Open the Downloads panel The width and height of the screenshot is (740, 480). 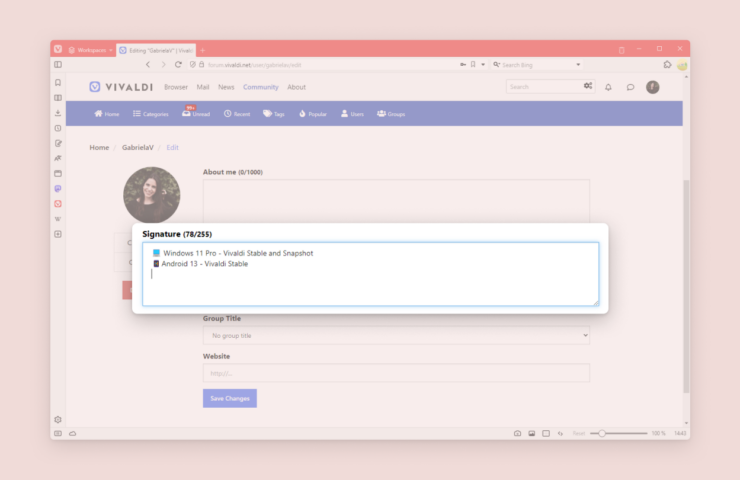pos(58,113)
